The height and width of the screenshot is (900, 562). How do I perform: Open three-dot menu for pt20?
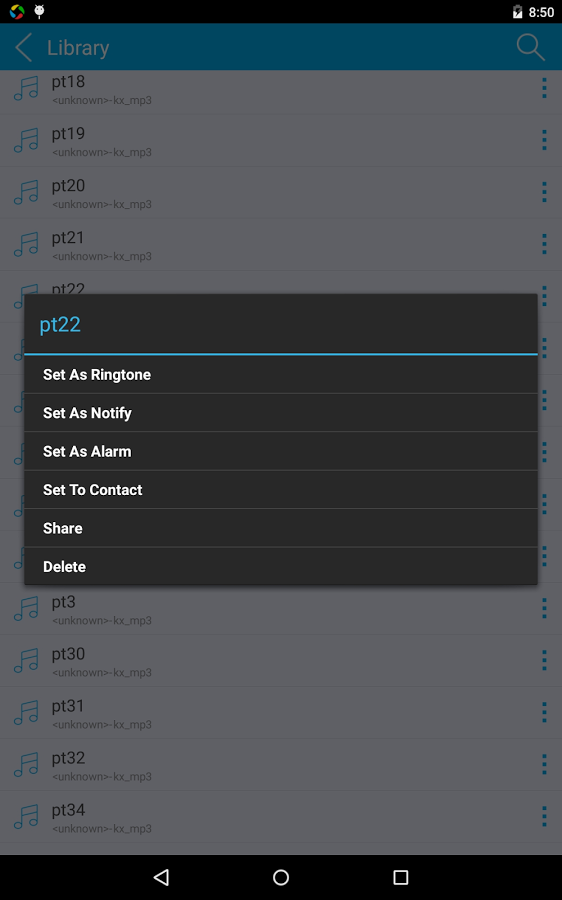544,192
